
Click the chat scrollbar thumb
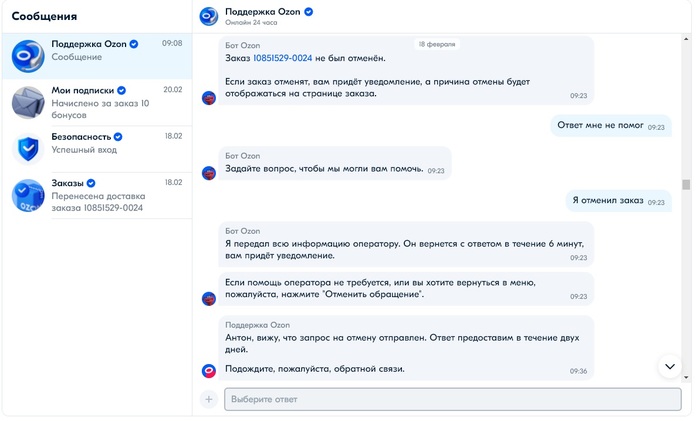coord(686,184)
